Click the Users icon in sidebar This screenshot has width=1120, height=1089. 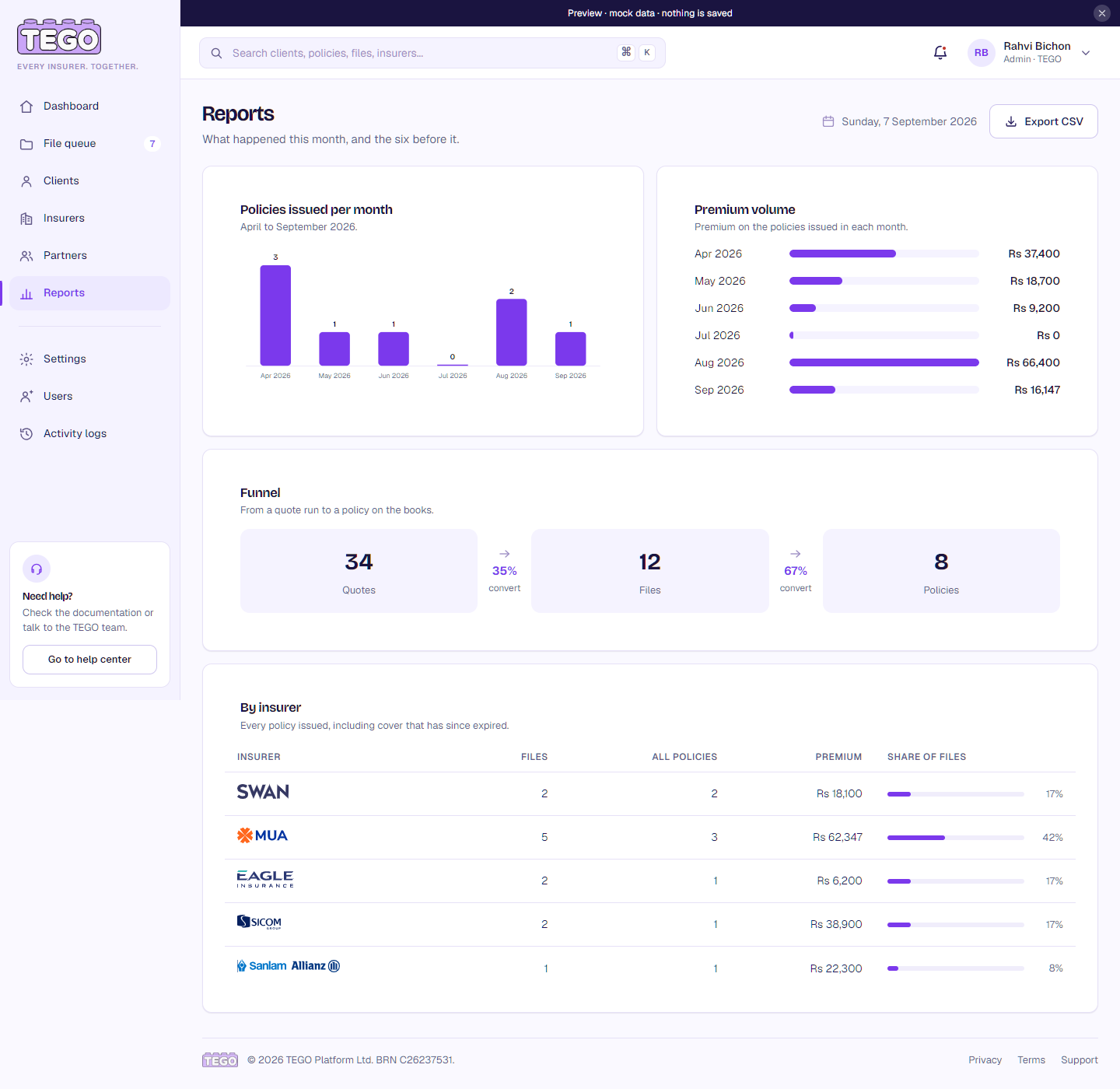26,397
